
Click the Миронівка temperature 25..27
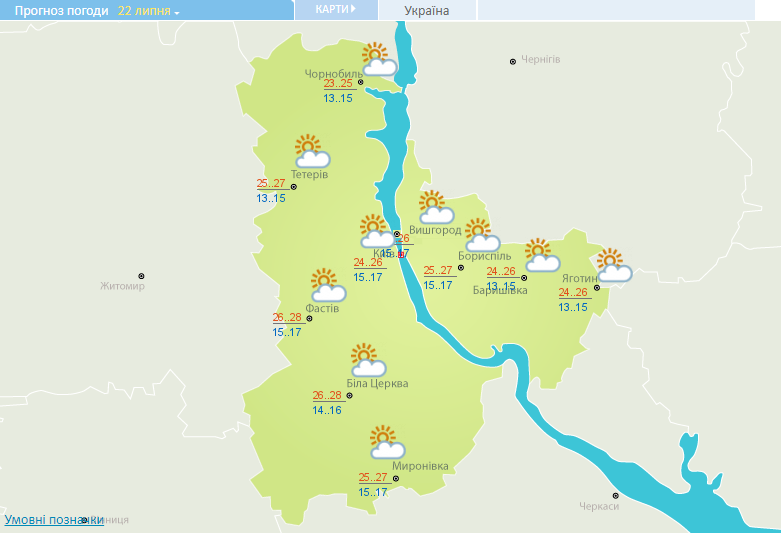pyautogui.click(x=372, y=478)
